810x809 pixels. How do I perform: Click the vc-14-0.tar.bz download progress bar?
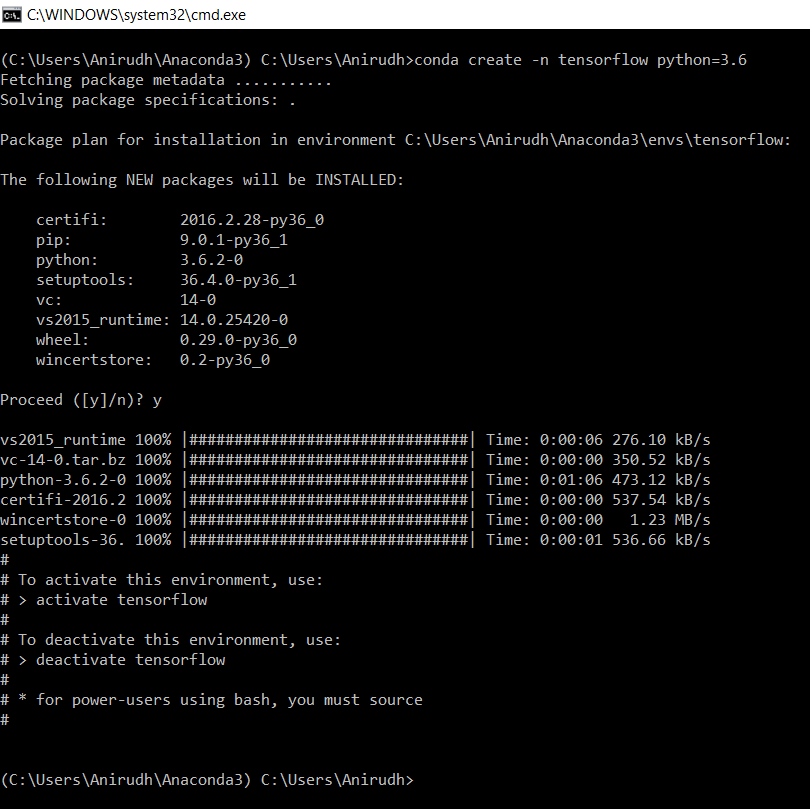[x=329, y=460]
